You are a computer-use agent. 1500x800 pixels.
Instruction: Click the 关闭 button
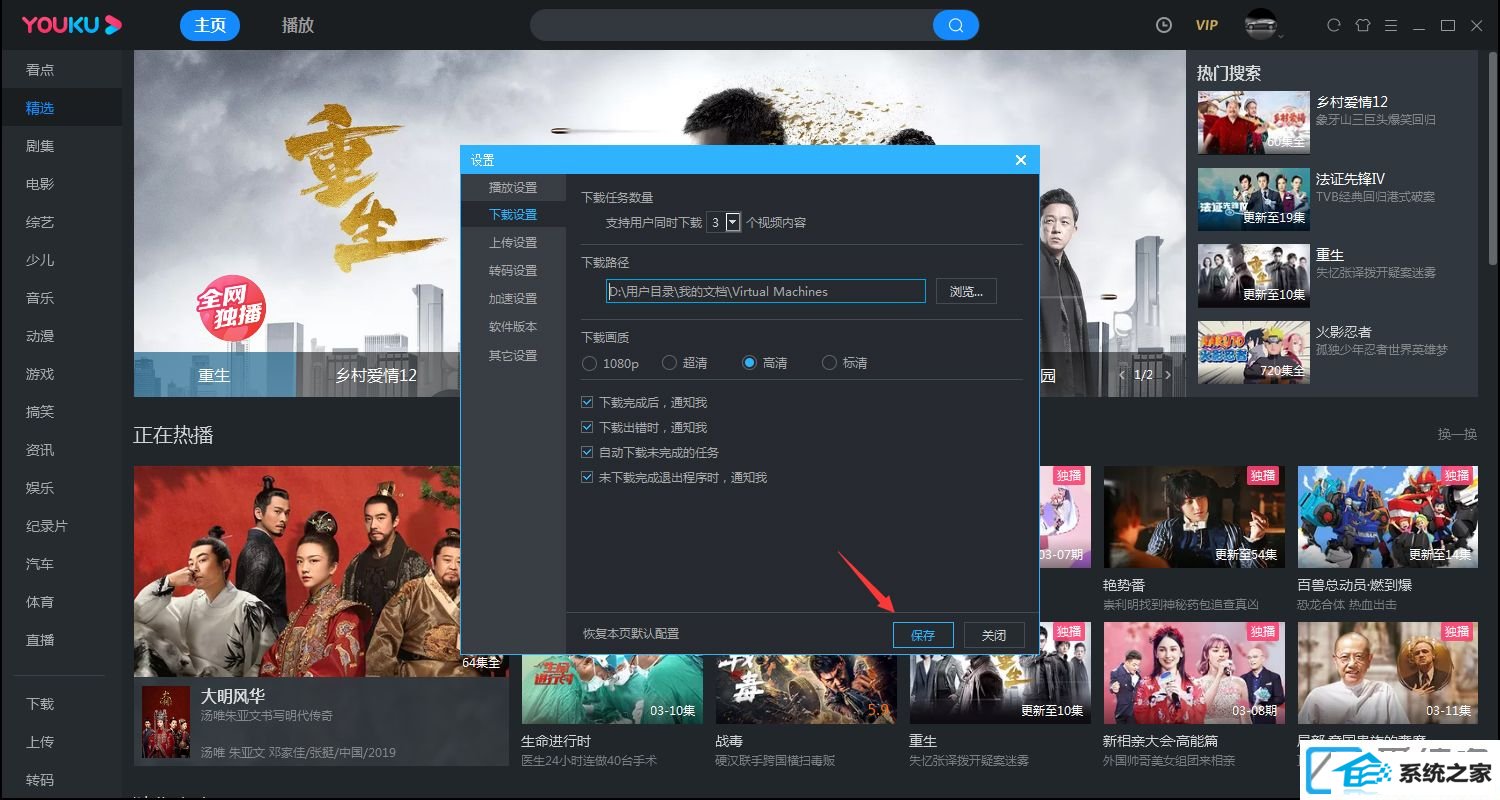click(x=994, y=635)
